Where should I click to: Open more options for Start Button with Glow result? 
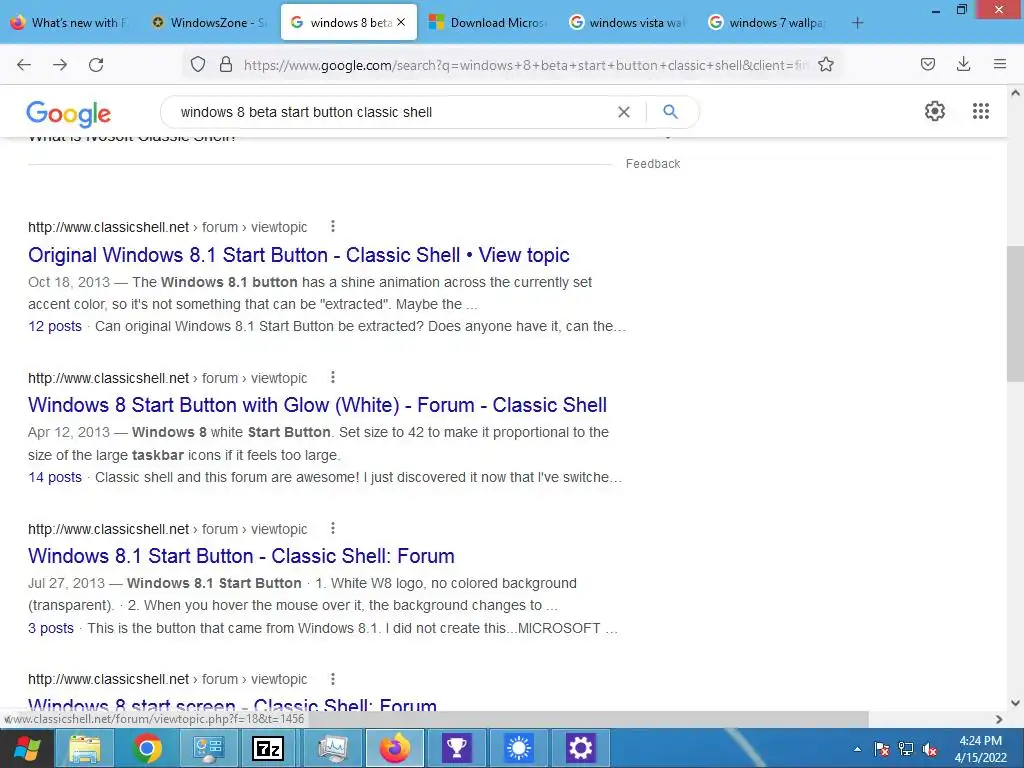point(333,377)
